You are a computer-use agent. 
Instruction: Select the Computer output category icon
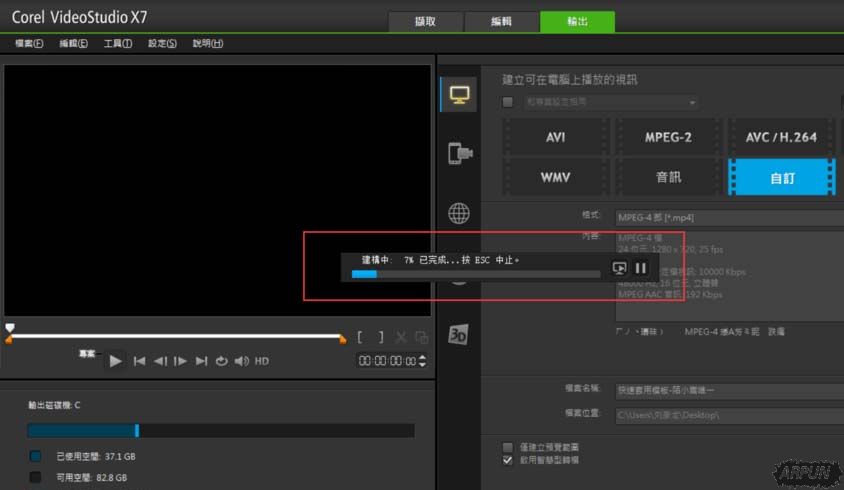tap(459, 95)
